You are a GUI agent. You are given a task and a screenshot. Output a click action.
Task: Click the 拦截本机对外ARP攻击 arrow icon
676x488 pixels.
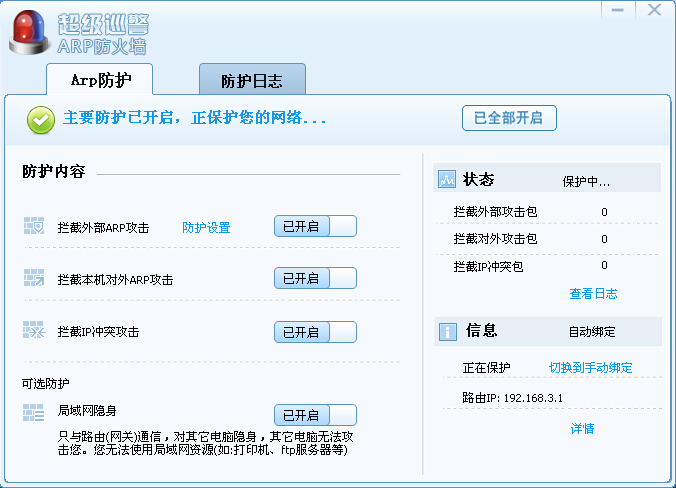(34, 278)
